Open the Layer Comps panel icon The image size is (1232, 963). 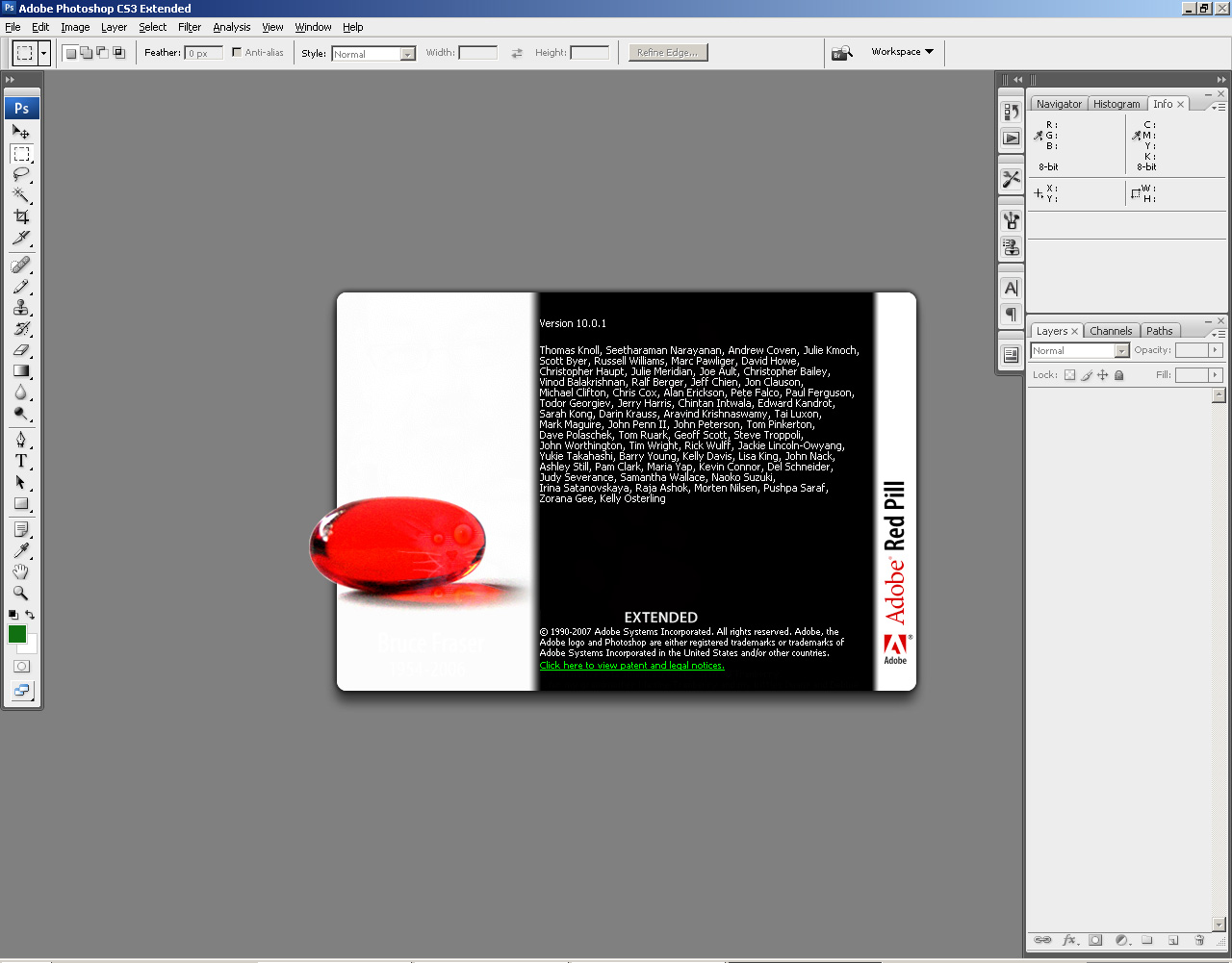click(x=1011, y=355)
